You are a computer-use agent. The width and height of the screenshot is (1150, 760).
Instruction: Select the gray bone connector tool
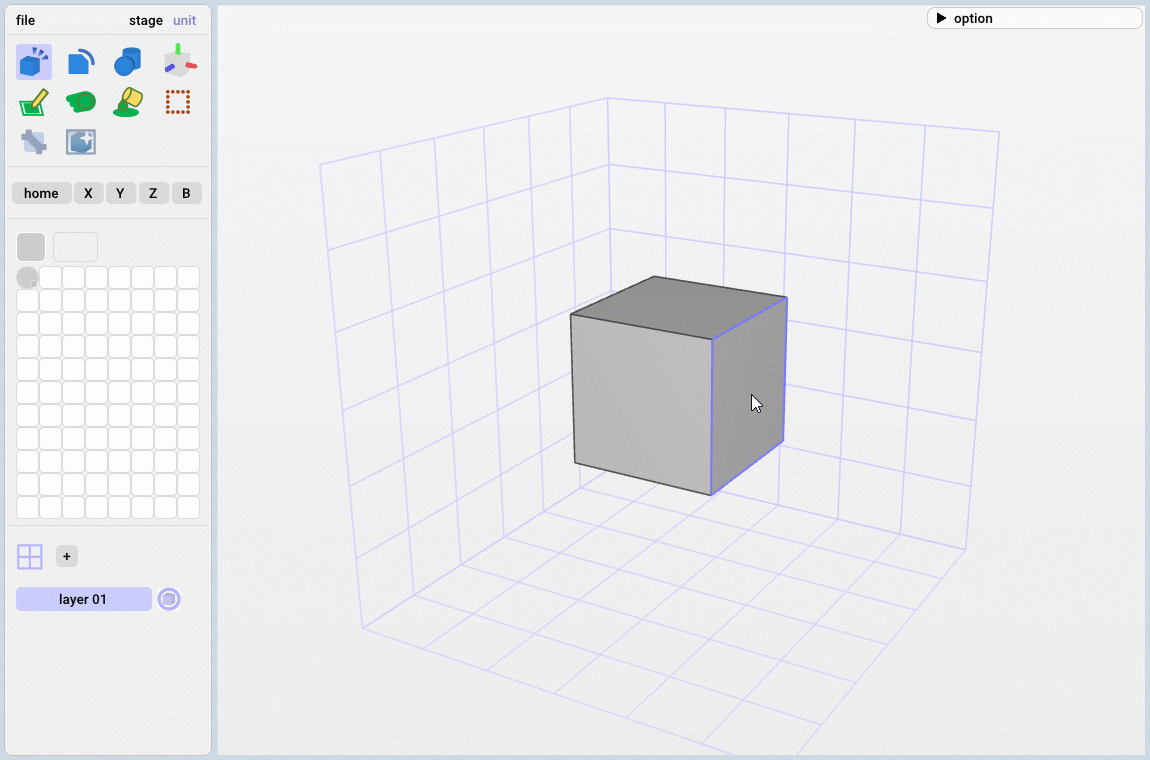34,142
